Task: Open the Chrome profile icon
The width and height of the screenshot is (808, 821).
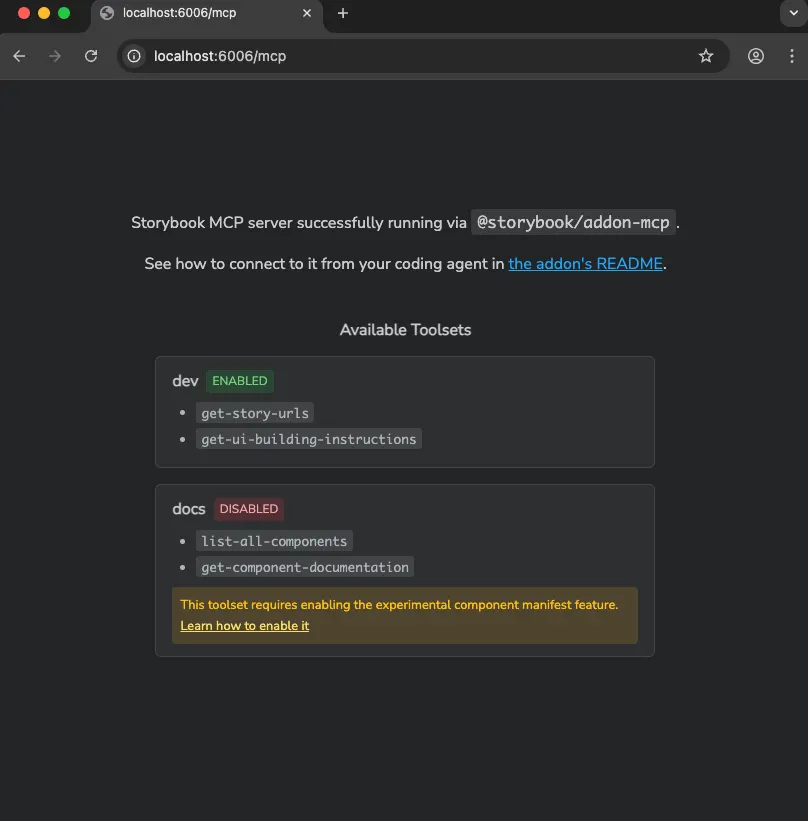Action: (755, 56)
